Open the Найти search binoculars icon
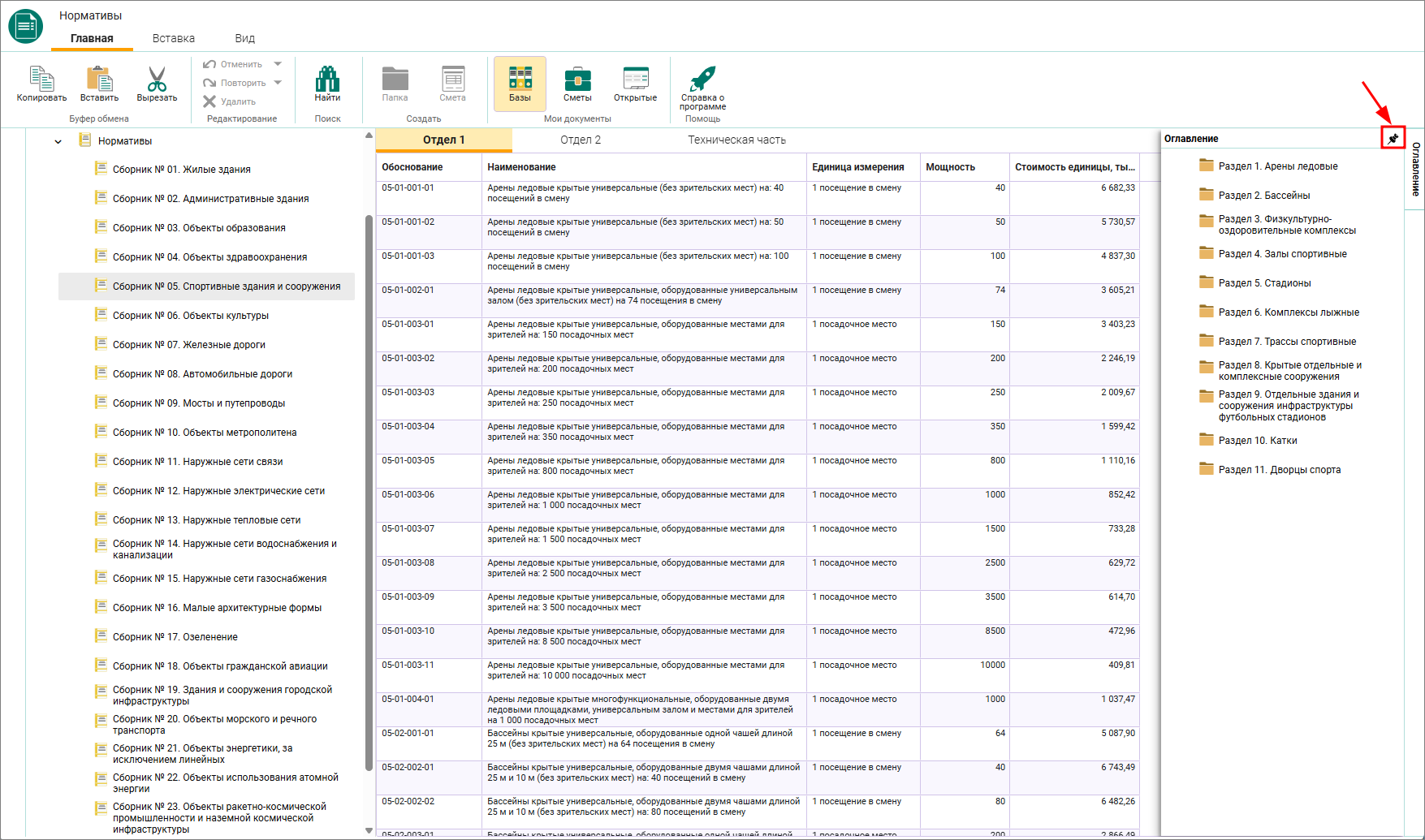Screen dimensions: 1425x840 tap(327, 80)
